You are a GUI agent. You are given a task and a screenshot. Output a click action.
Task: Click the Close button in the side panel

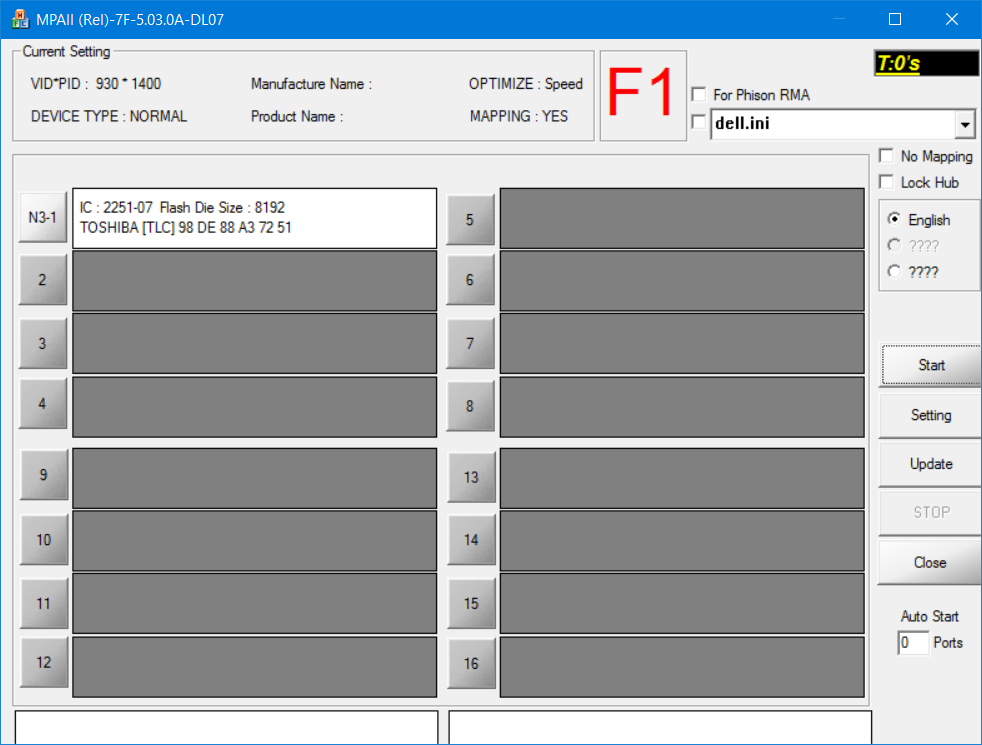(930, 562)
